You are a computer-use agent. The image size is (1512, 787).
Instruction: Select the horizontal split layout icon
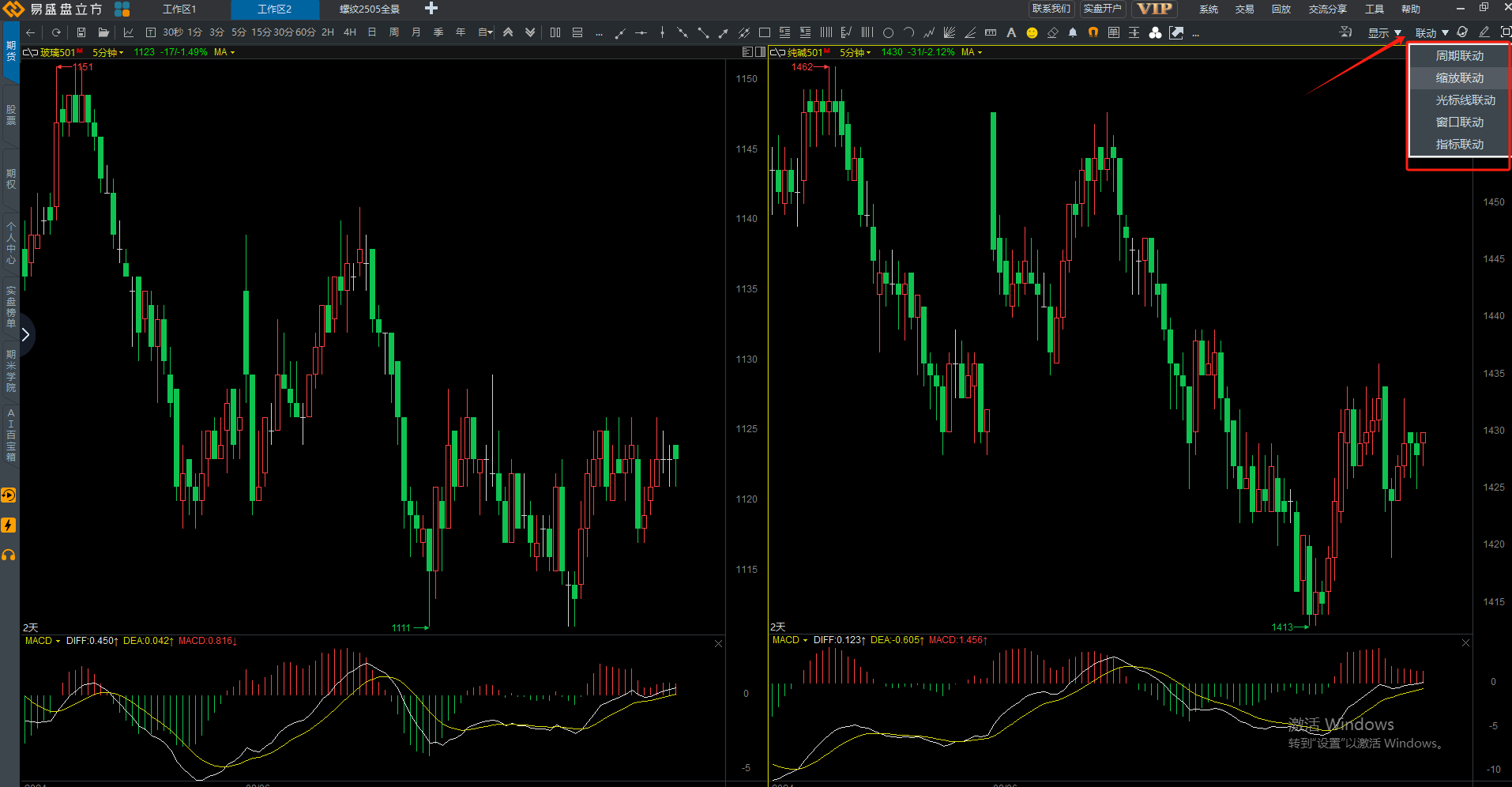577,32
